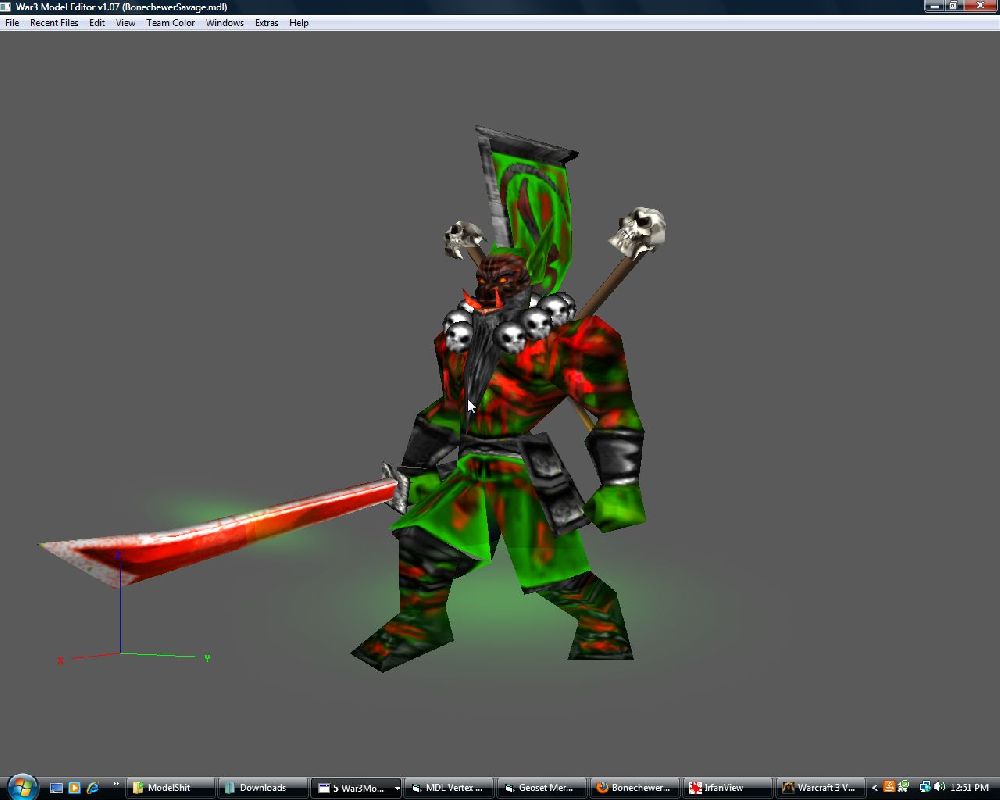This screenshot has width=1000, height=800.
Task: Switch to the Geoset Mer... taskbar button
Action: 542,788
